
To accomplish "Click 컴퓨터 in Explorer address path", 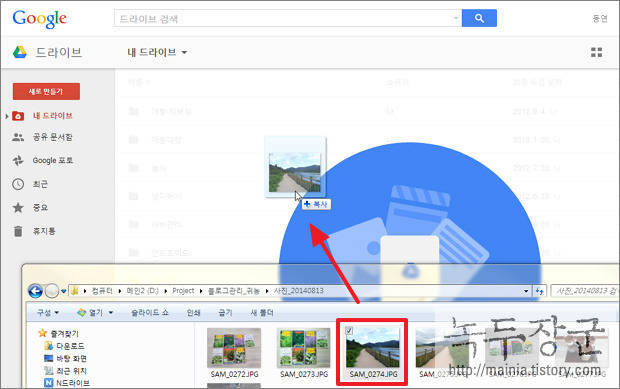I will pyautogui.click(x=102, y=291).
